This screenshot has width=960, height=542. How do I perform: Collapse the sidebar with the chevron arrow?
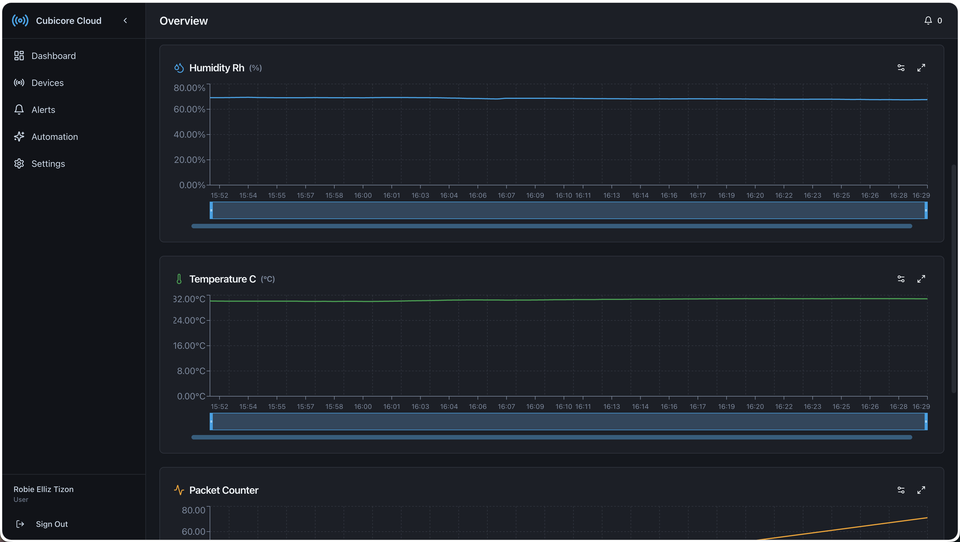point(125,20)
